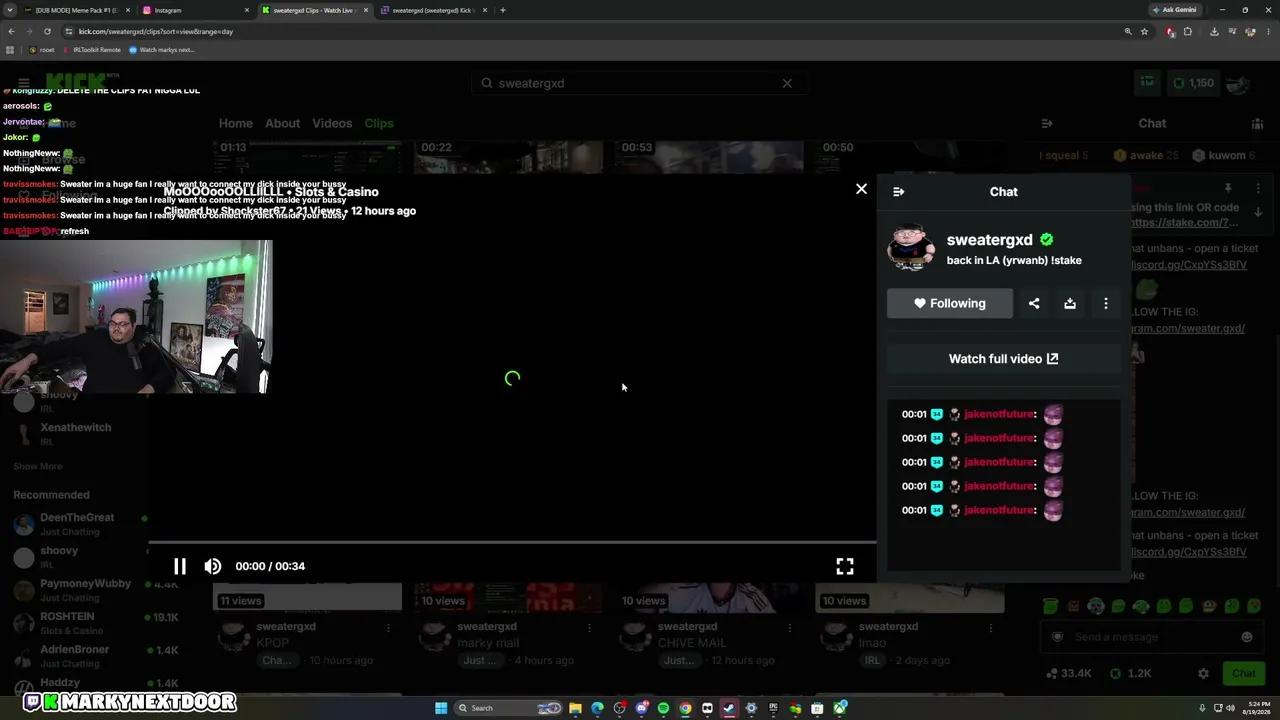Mute the clip volume
Viewport: 1280px width, 720px height.
point(213,566)
